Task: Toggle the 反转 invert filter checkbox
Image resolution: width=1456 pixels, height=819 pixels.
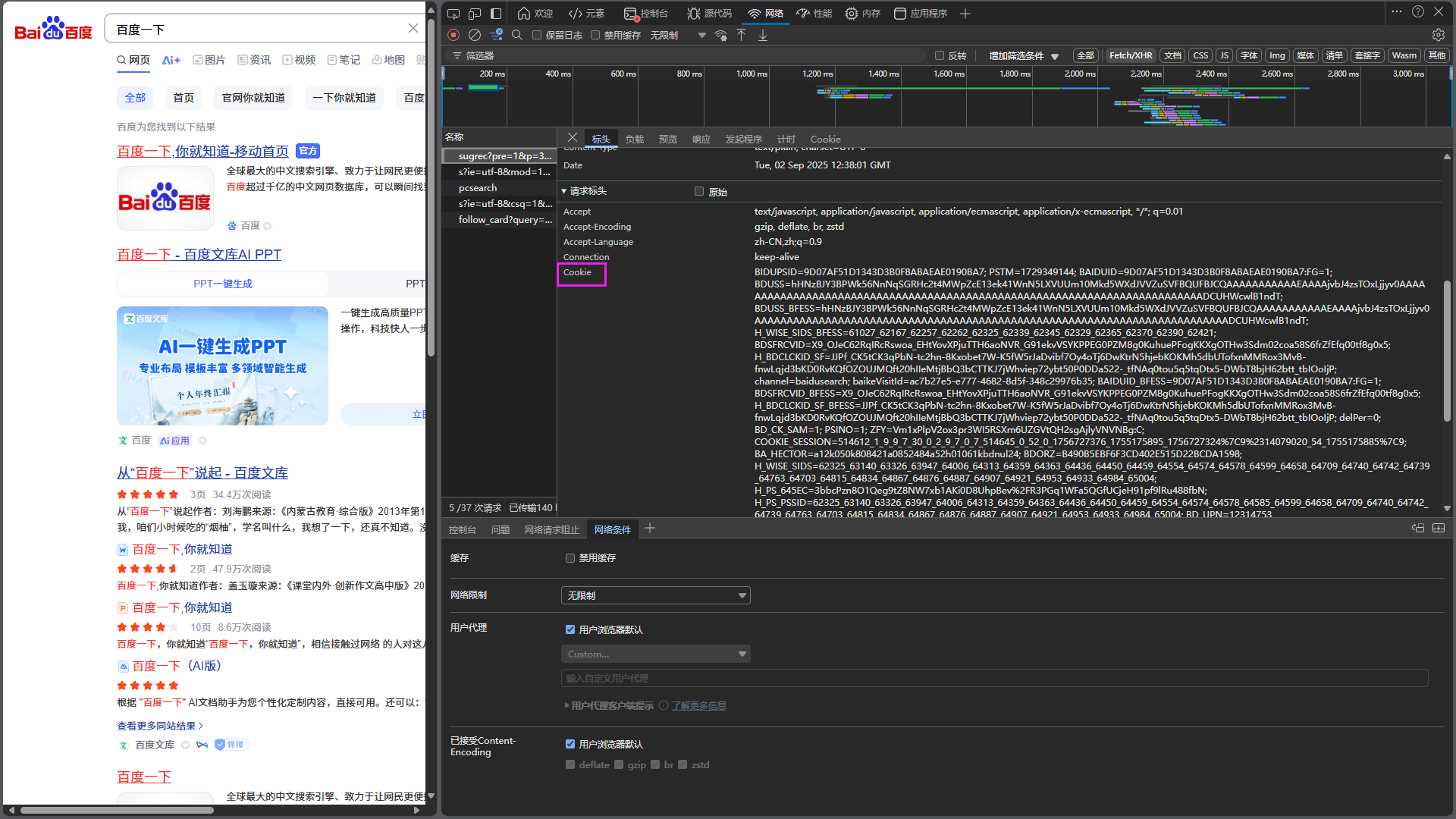Action: pyautogui.click(x=940, y=55)
